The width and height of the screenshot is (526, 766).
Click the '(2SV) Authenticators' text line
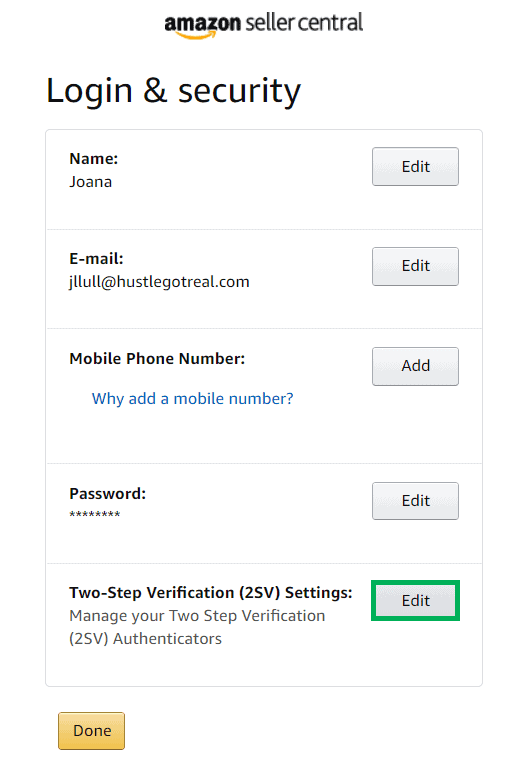click(146, 639)
